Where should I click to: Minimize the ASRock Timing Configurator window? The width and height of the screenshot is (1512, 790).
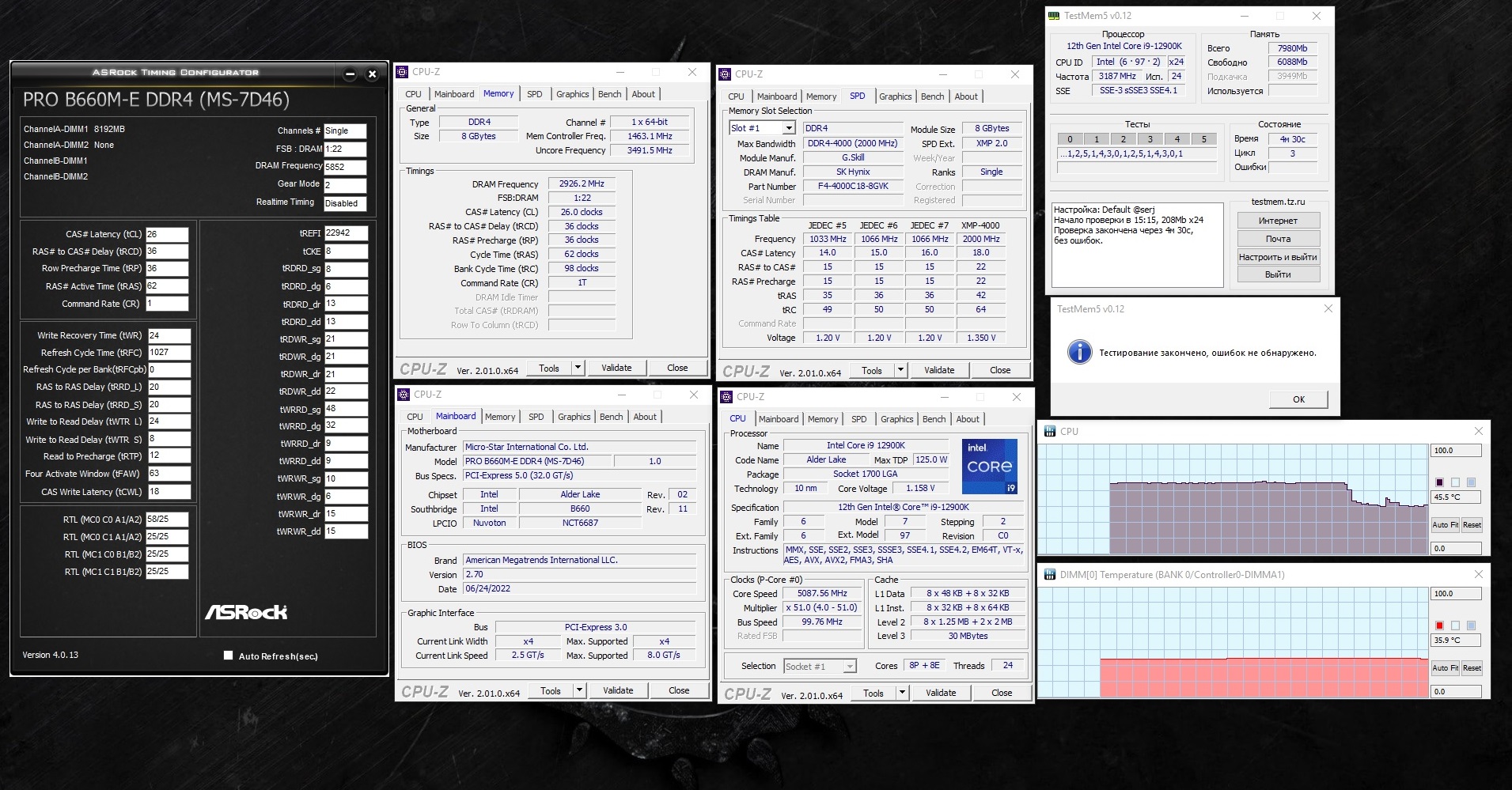pos(350,74)
